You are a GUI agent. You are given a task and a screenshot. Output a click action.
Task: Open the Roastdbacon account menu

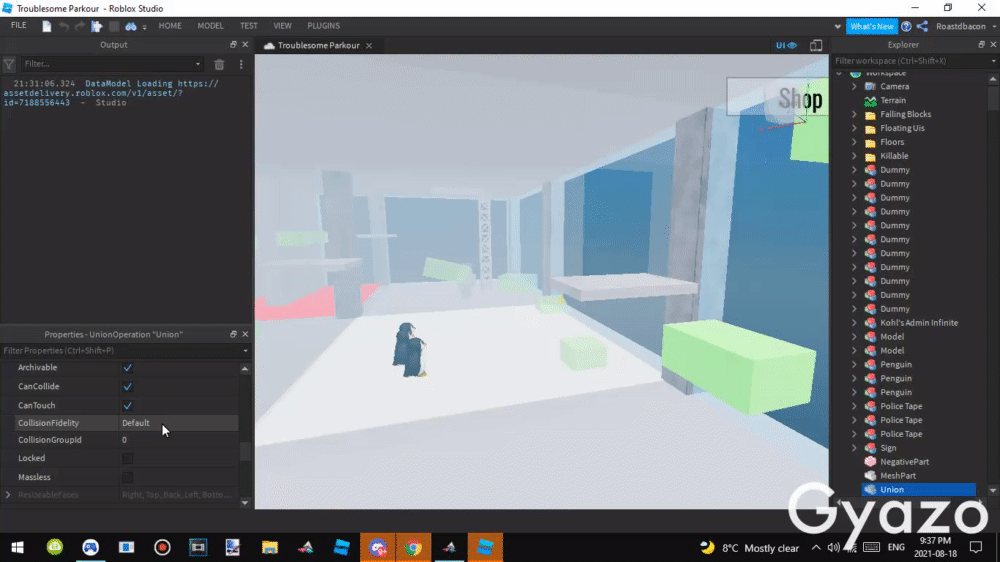[x=966, y=26]
